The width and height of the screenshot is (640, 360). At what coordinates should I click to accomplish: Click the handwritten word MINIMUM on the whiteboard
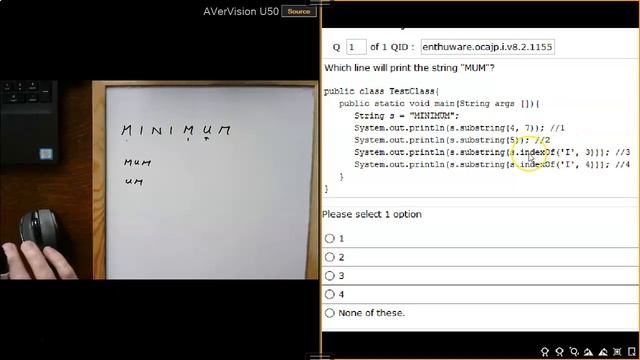(176, 131)
